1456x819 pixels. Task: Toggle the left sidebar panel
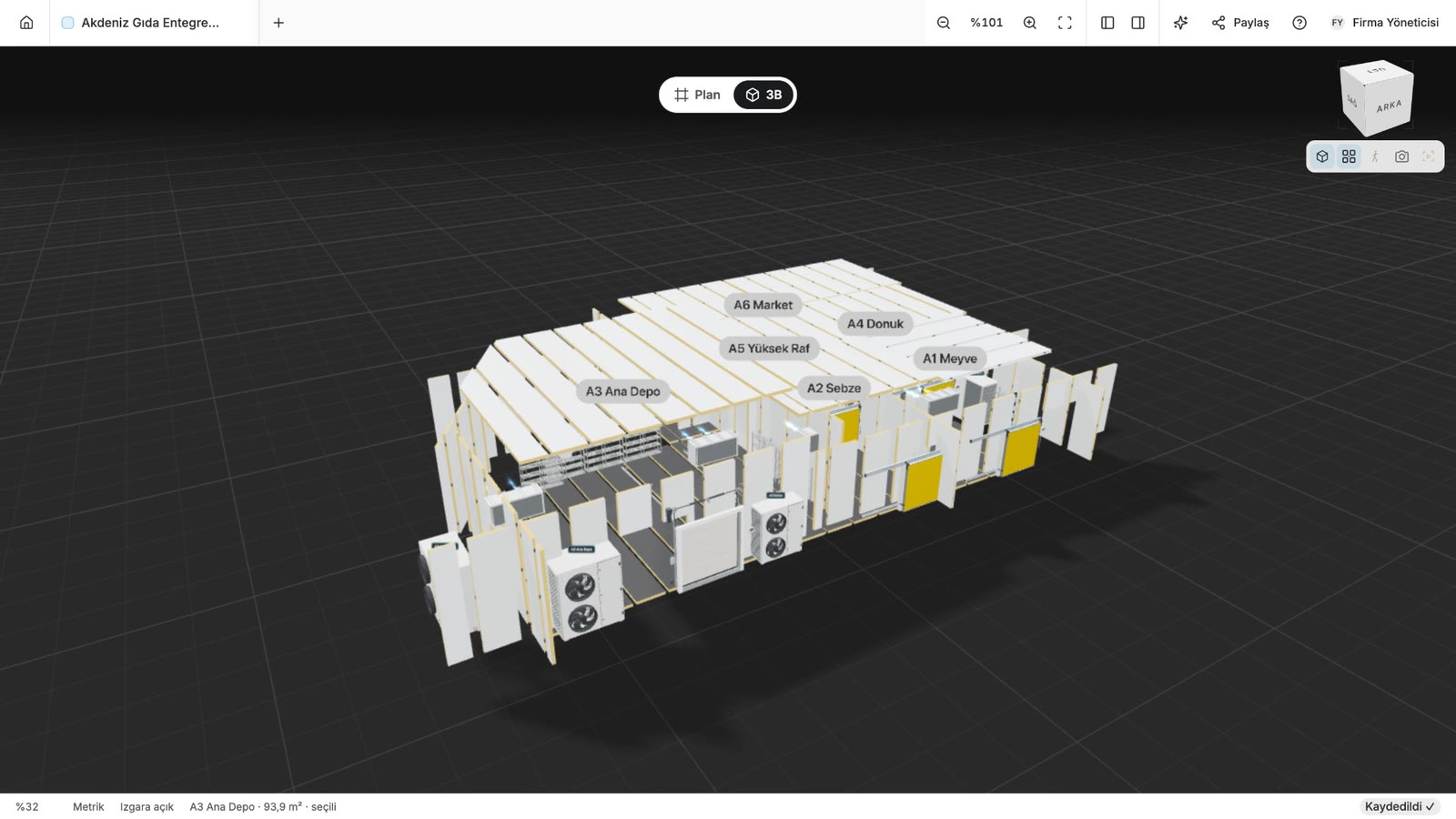(1107, 23)
